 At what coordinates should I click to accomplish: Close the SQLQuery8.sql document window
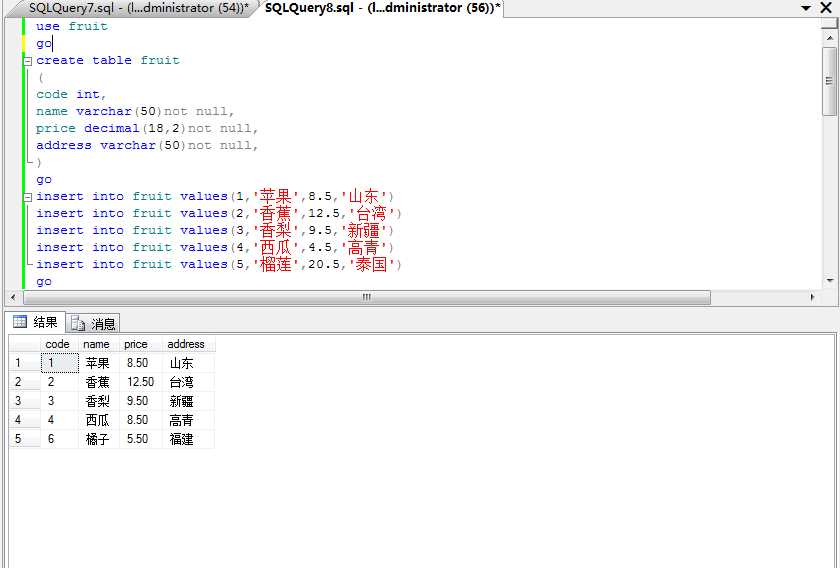(826, 8)
